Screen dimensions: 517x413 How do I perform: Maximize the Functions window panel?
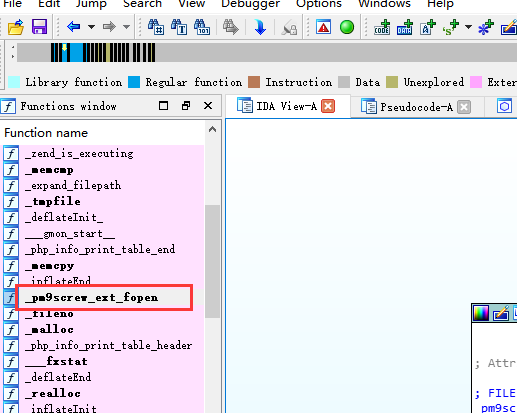pyautogui.click(x=163, y=106)
